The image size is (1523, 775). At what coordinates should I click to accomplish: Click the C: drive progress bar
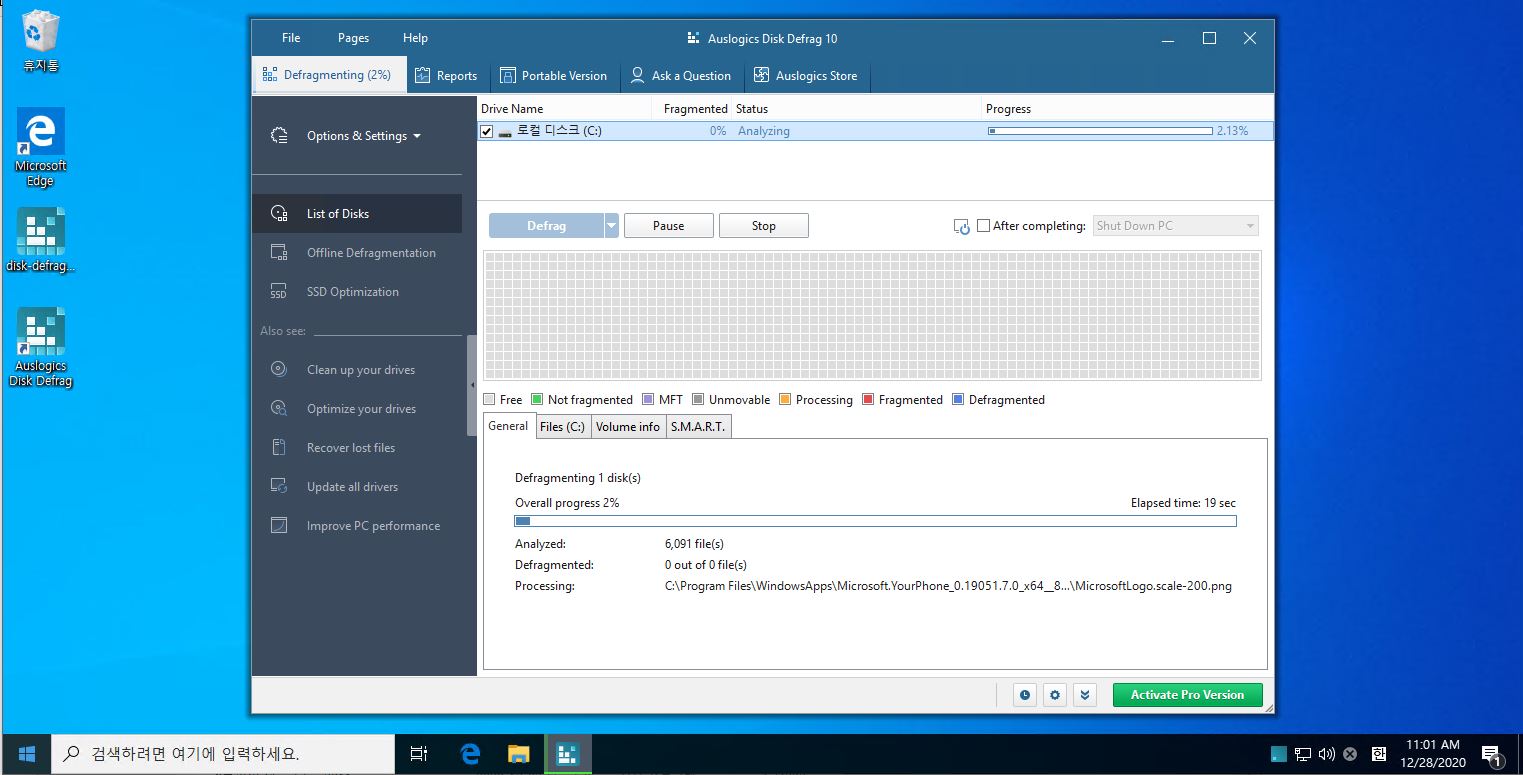(1100, 131)
